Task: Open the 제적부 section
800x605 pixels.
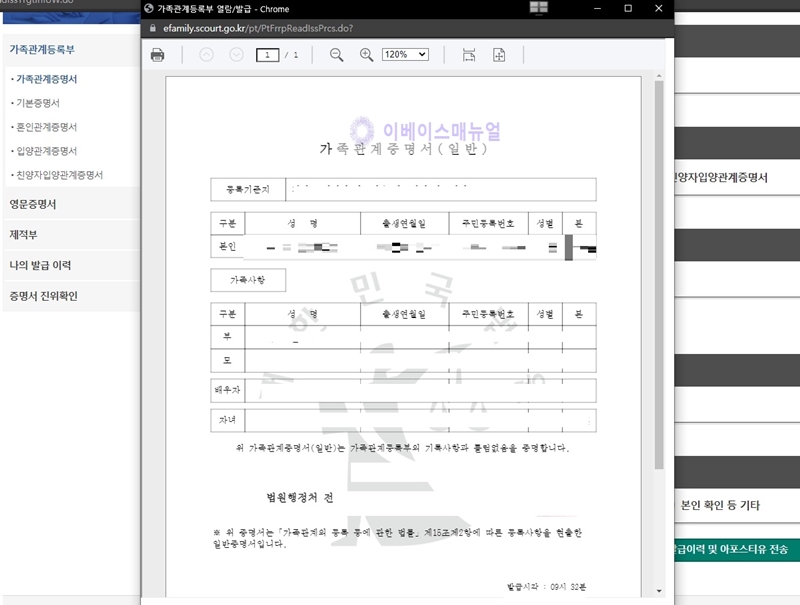Action: point(23,235)
